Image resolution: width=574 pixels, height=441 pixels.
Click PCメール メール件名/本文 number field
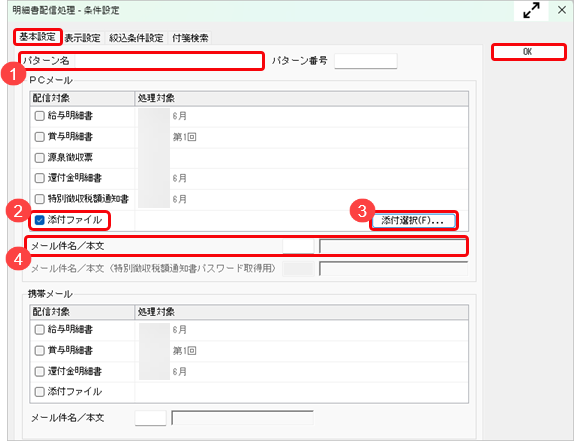298,246
